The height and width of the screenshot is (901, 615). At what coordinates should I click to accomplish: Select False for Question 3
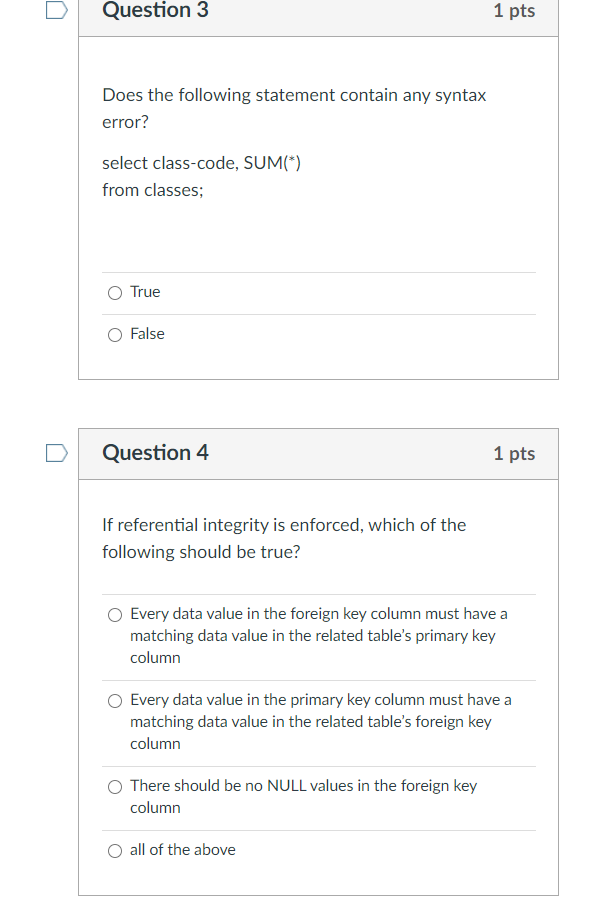pyautogui.click(x=115, y=334)
